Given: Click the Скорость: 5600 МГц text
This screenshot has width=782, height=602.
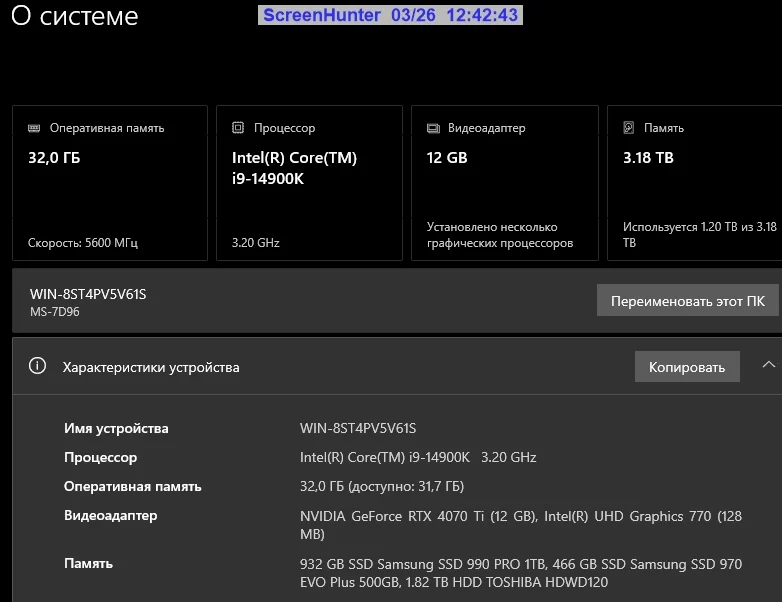Looking at the screenshot, I should [x=83, y=243].
